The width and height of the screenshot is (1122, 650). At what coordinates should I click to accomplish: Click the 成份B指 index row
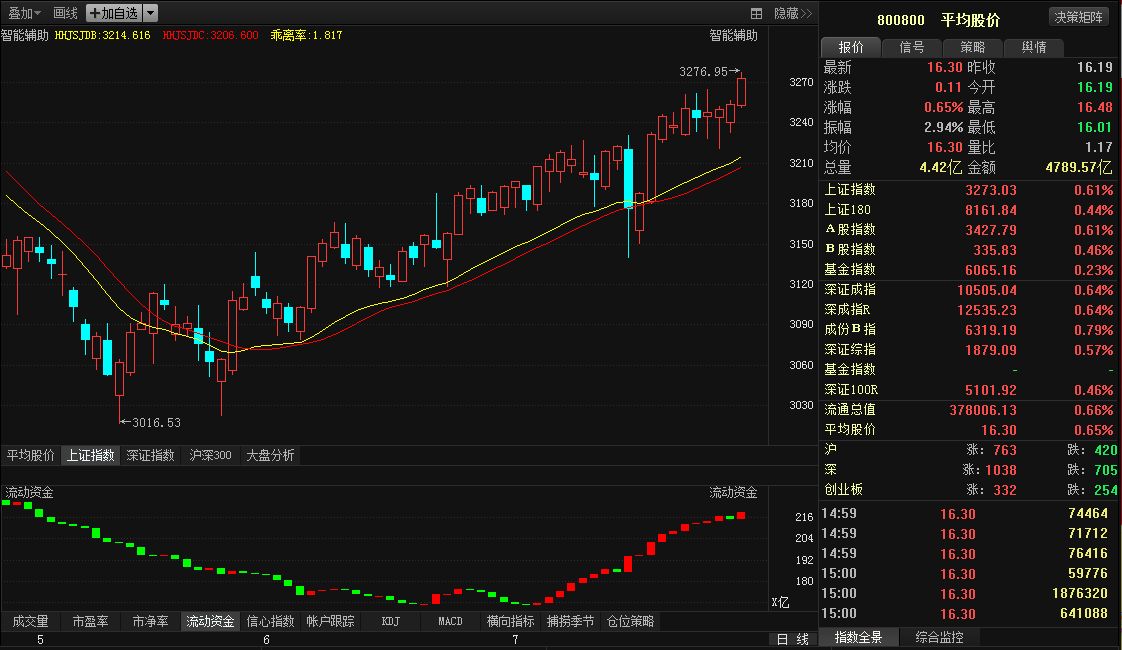tap(969, 330)
